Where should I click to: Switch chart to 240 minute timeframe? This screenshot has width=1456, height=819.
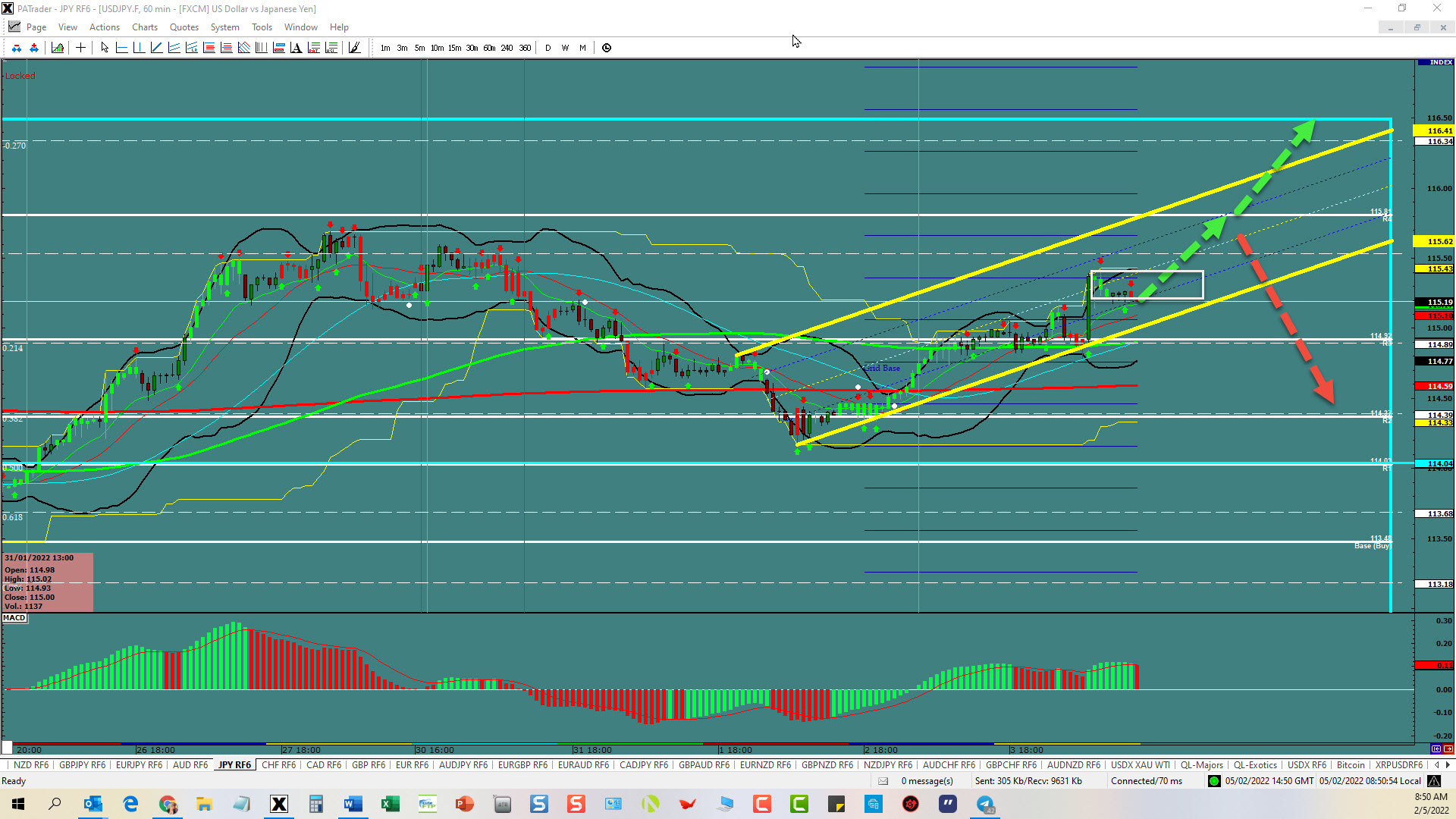point(507,48)
